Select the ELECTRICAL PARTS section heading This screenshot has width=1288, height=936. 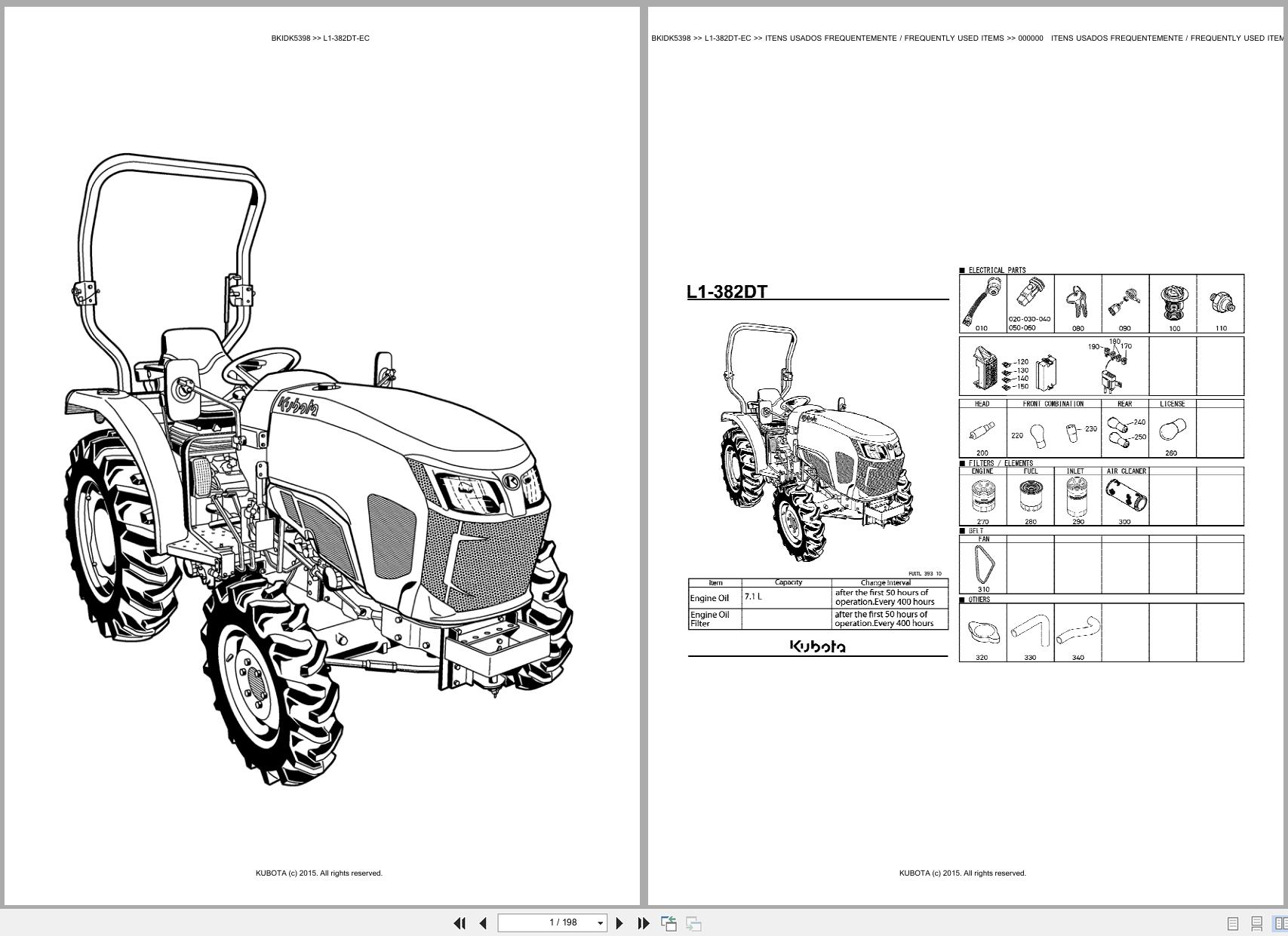[x=997, y=270]
